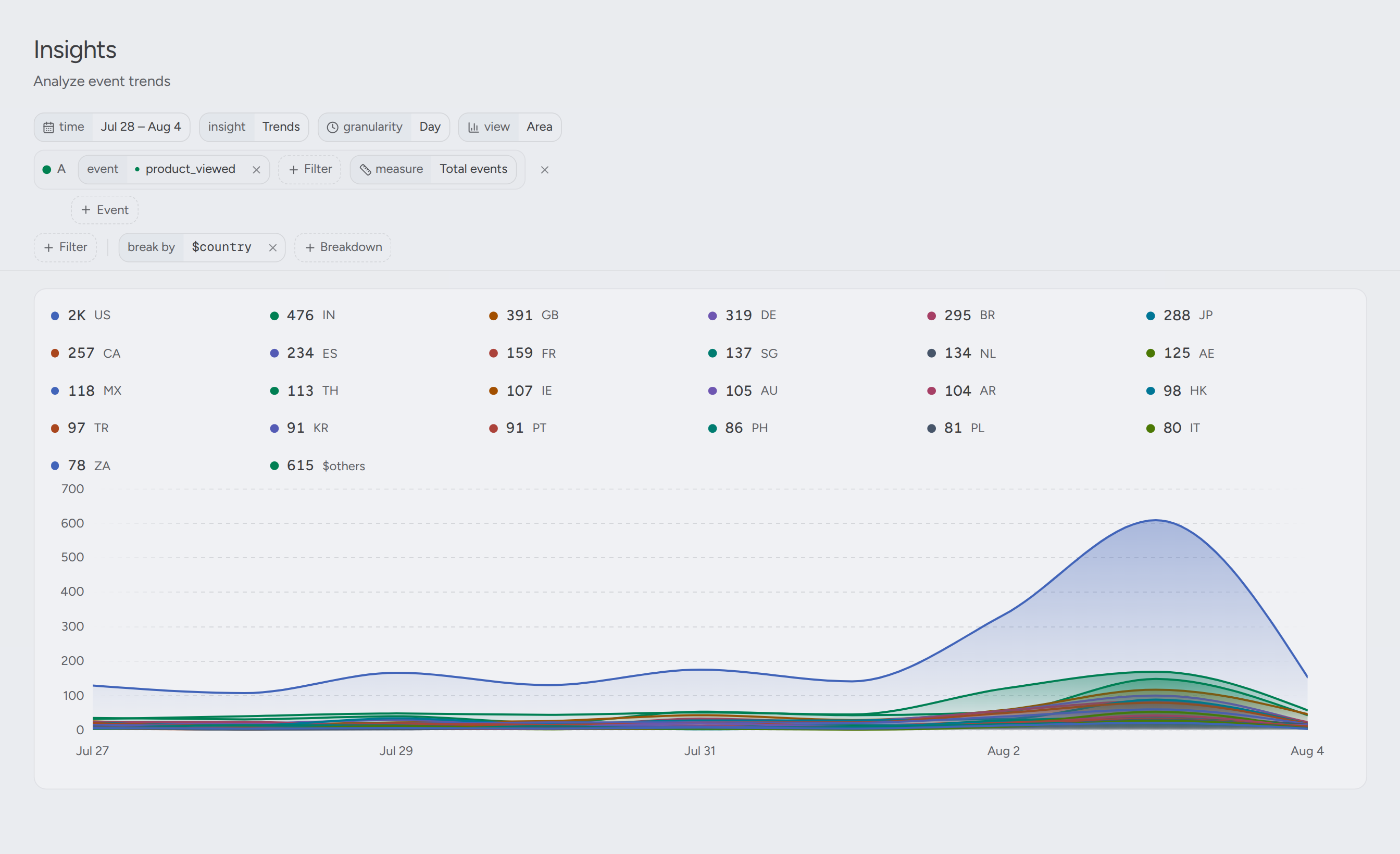Image resolution: width=1400 pixels, height=854 pixels.
Task: Click the series A label dot
Action: click(47, 169)
